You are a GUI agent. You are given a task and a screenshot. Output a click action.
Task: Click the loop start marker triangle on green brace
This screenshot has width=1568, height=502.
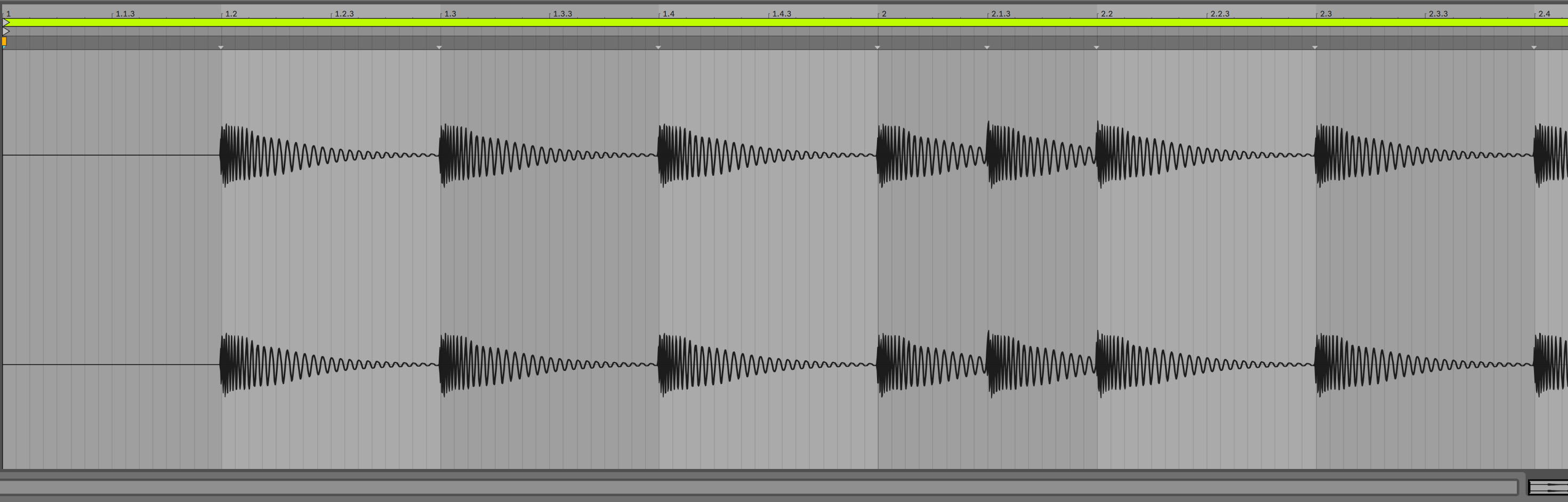pos(6,22)
